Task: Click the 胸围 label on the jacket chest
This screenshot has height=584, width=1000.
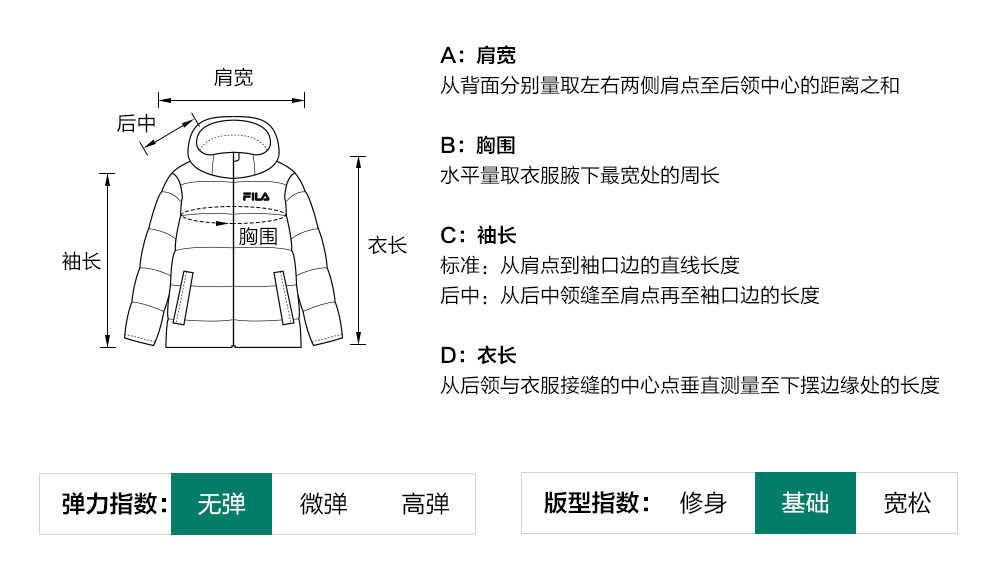Action: click(257, 237)
